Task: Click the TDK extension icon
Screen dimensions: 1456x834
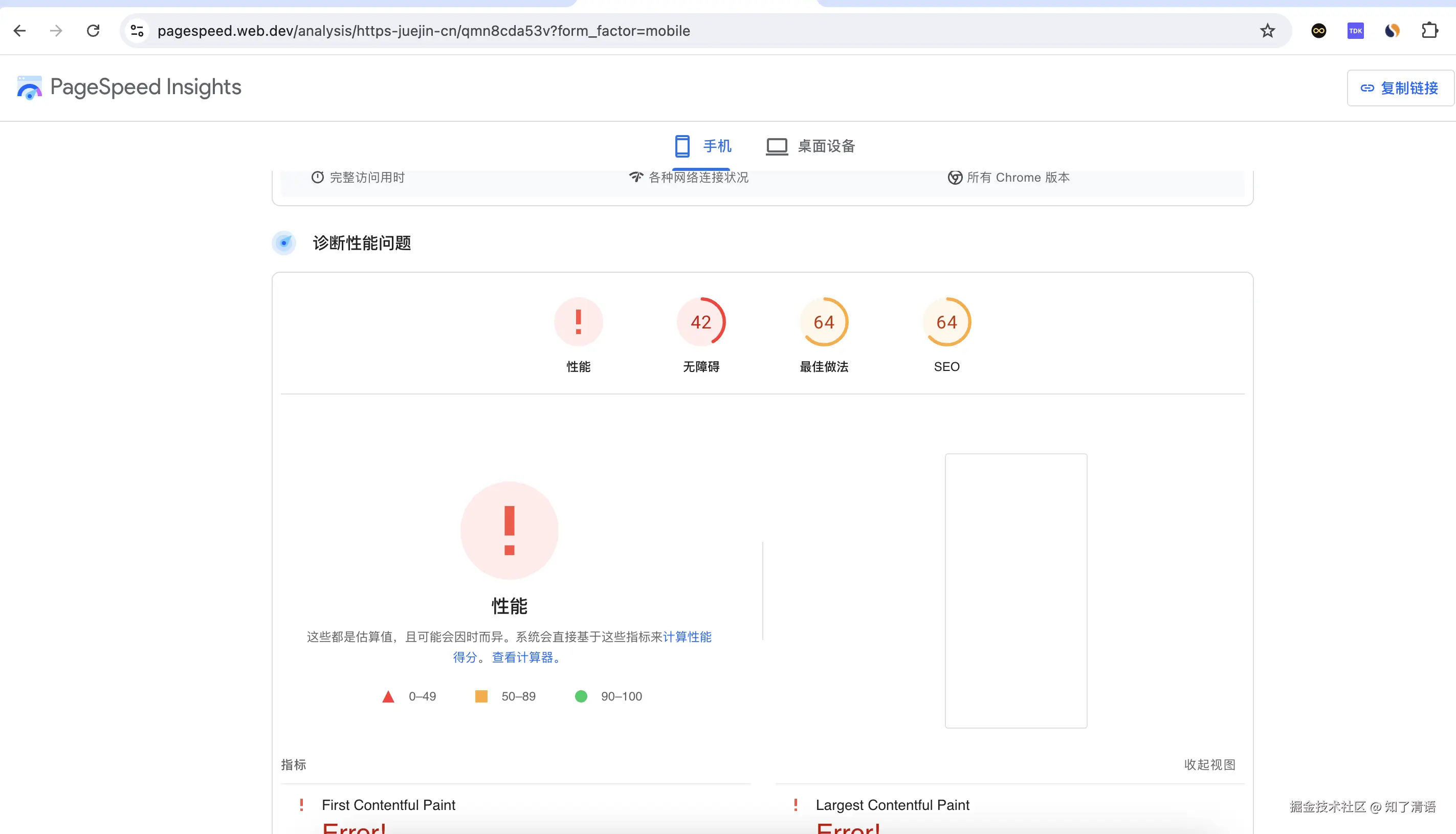Action: (x=1355, y=31)
